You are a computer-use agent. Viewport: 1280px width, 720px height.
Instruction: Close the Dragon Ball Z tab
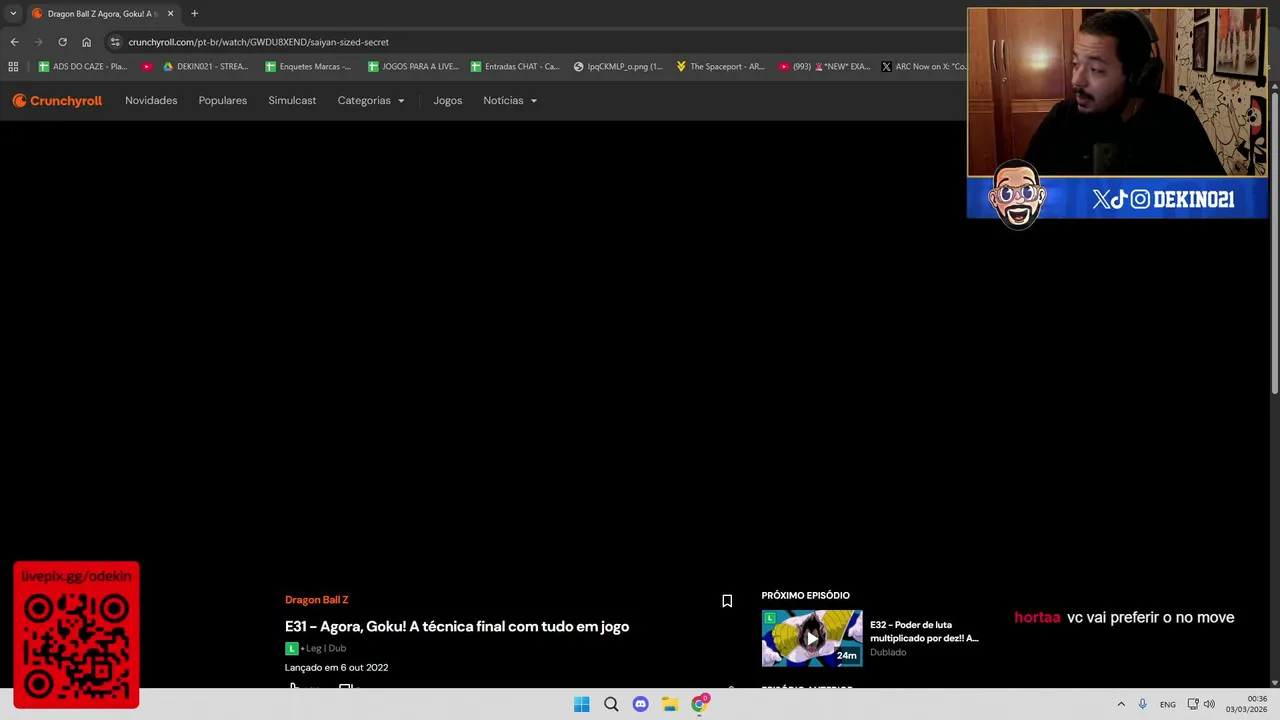click(170, 13)
